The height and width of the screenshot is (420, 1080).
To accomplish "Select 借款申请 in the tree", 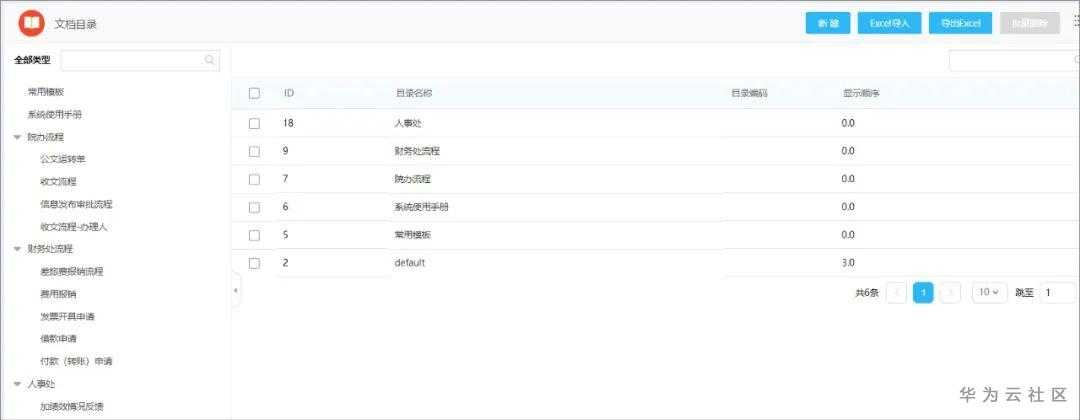I will click(x=58, y=339).
